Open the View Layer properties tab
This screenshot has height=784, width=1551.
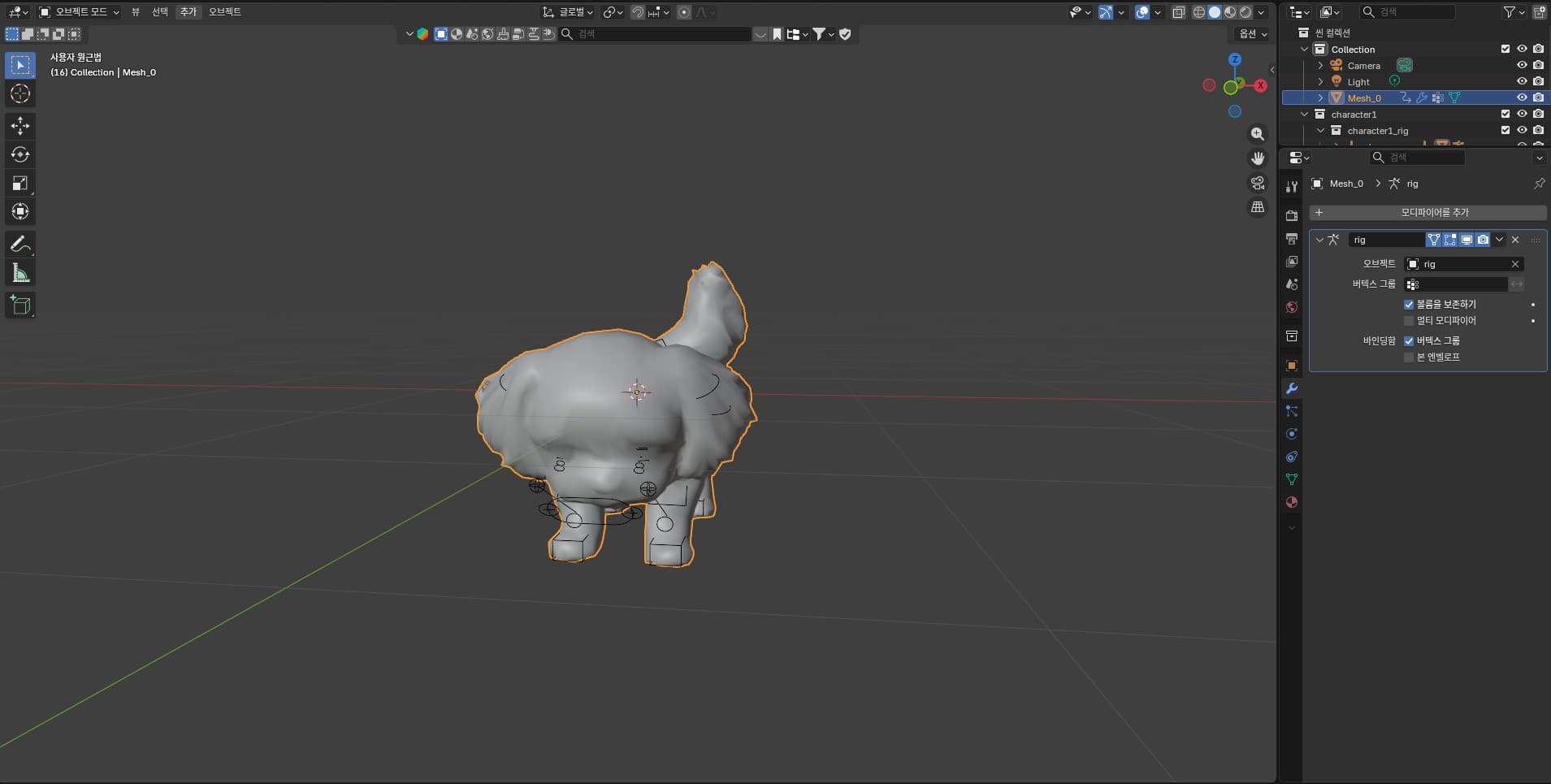pos(1292,262)
